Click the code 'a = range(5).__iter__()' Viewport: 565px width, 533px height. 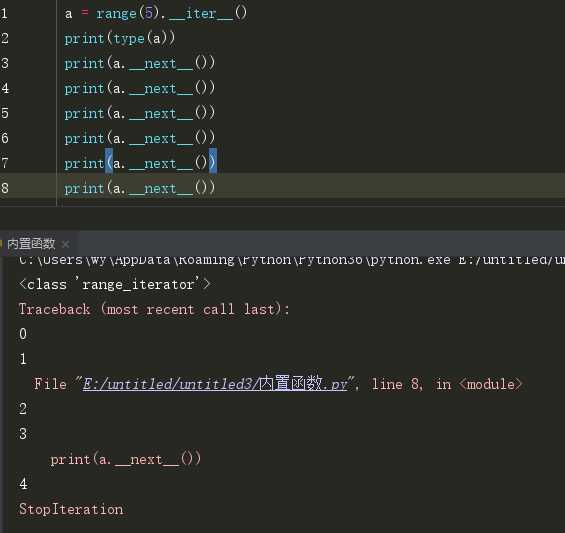(x=156, y=14)
